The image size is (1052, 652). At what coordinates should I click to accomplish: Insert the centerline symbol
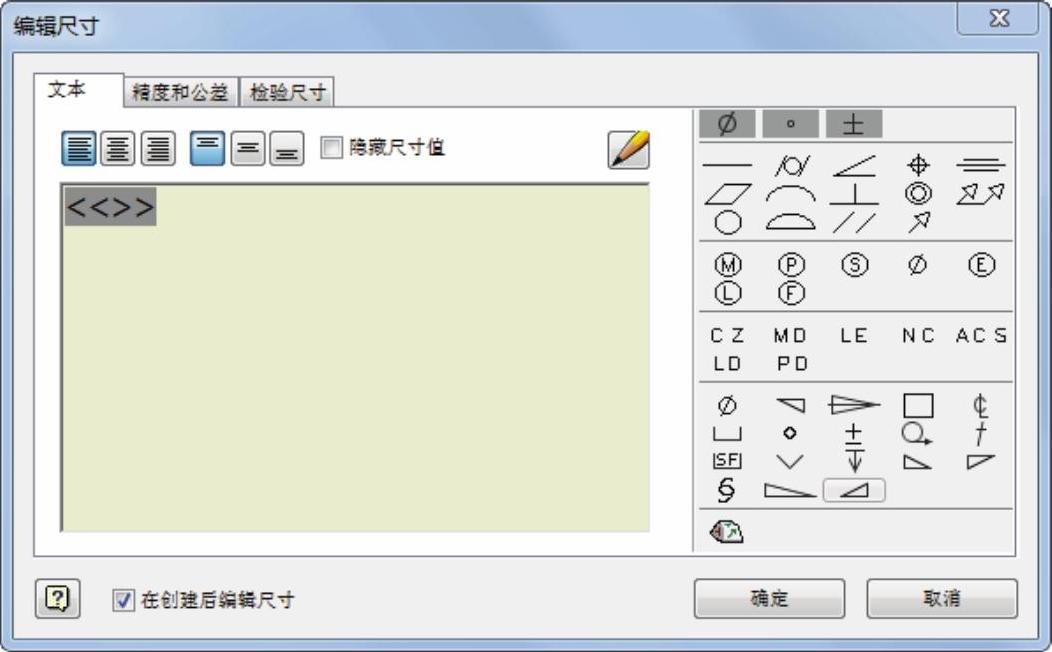[981, 406]
